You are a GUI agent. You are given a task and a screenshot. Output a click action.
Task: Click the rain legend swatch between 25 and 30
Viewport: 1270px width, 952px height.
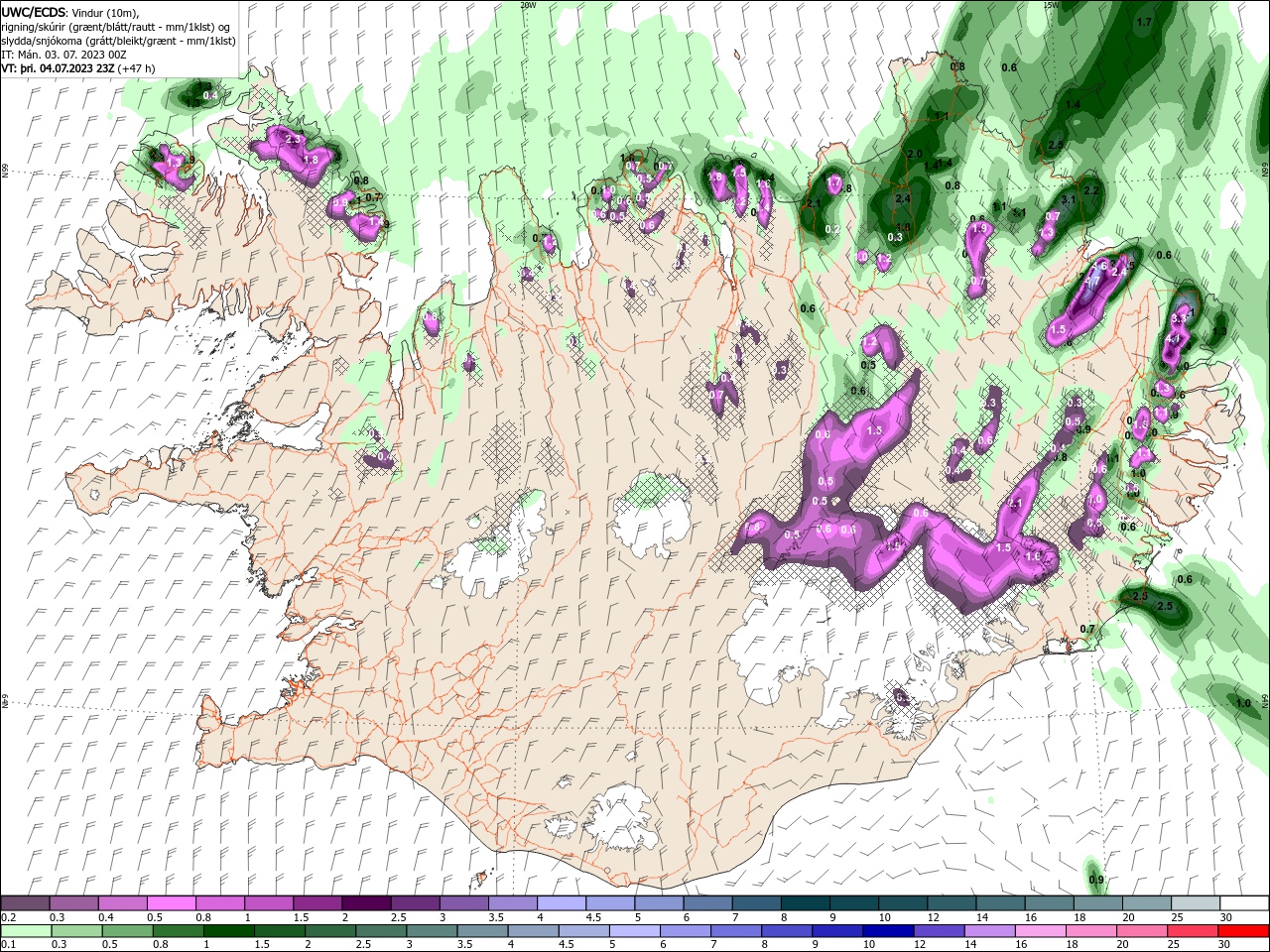click(1193, 930)
